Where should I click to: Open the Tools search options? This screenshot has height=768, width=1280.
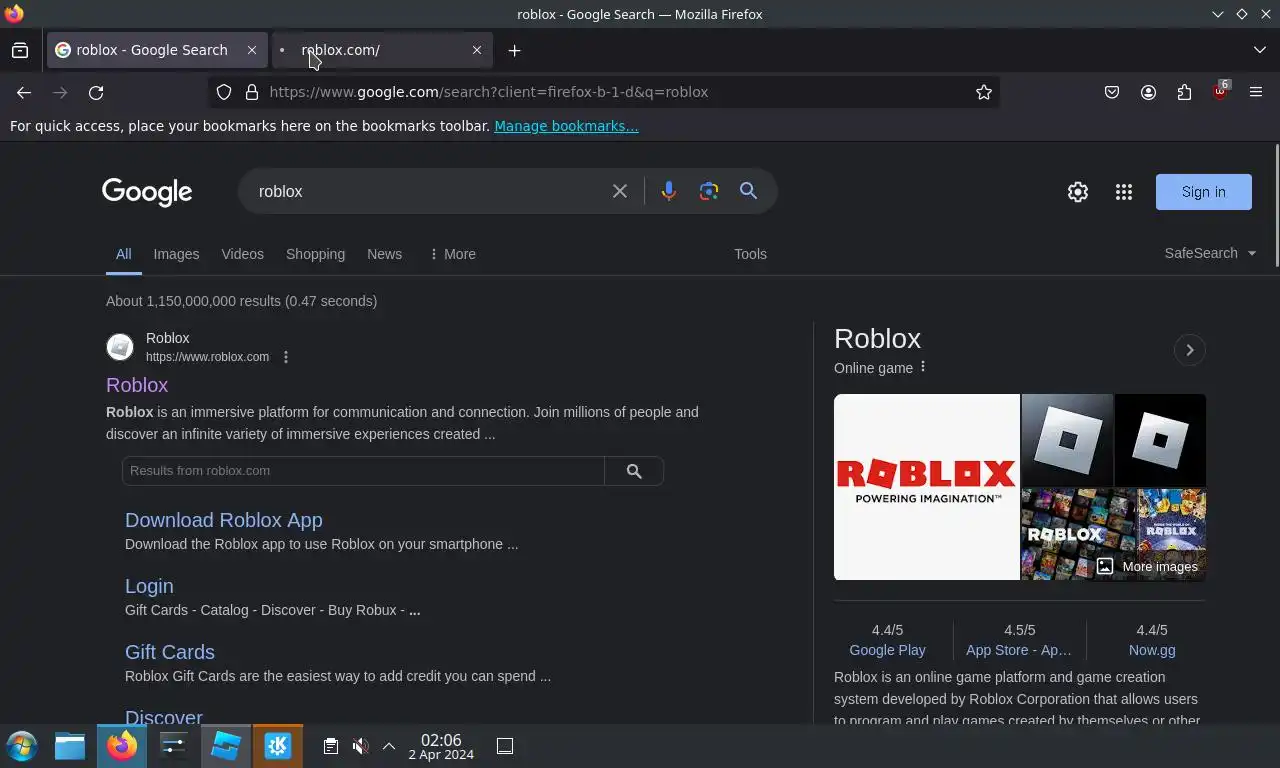coord(750,254)
